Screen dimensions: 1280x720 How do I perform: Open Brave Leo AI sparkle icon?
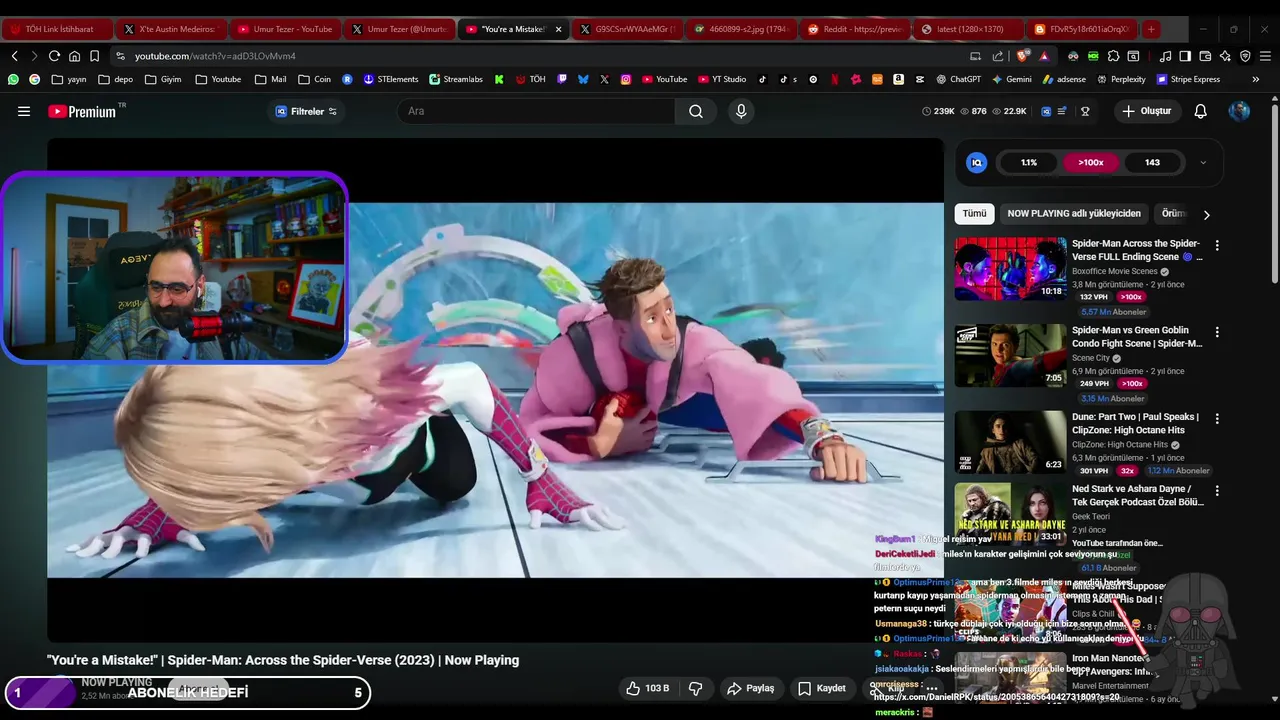point(1225,56)
